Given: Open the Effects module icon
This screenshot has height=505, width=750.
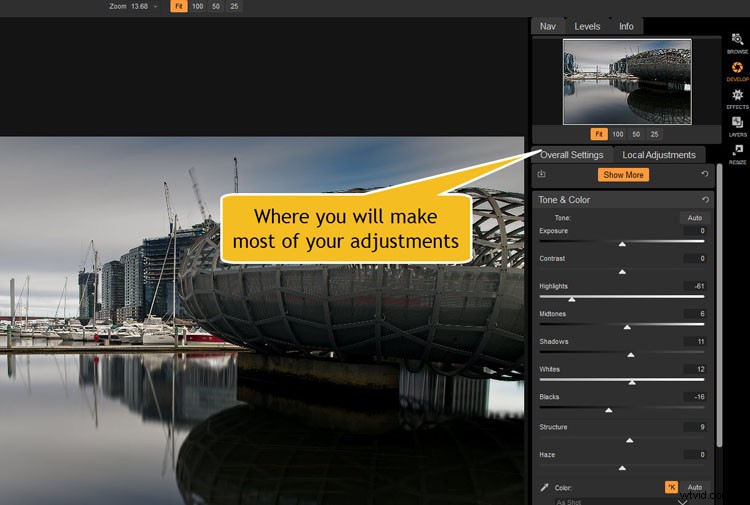Looking at the screenshot, I should pyautogui.click(x=737, y=99).
